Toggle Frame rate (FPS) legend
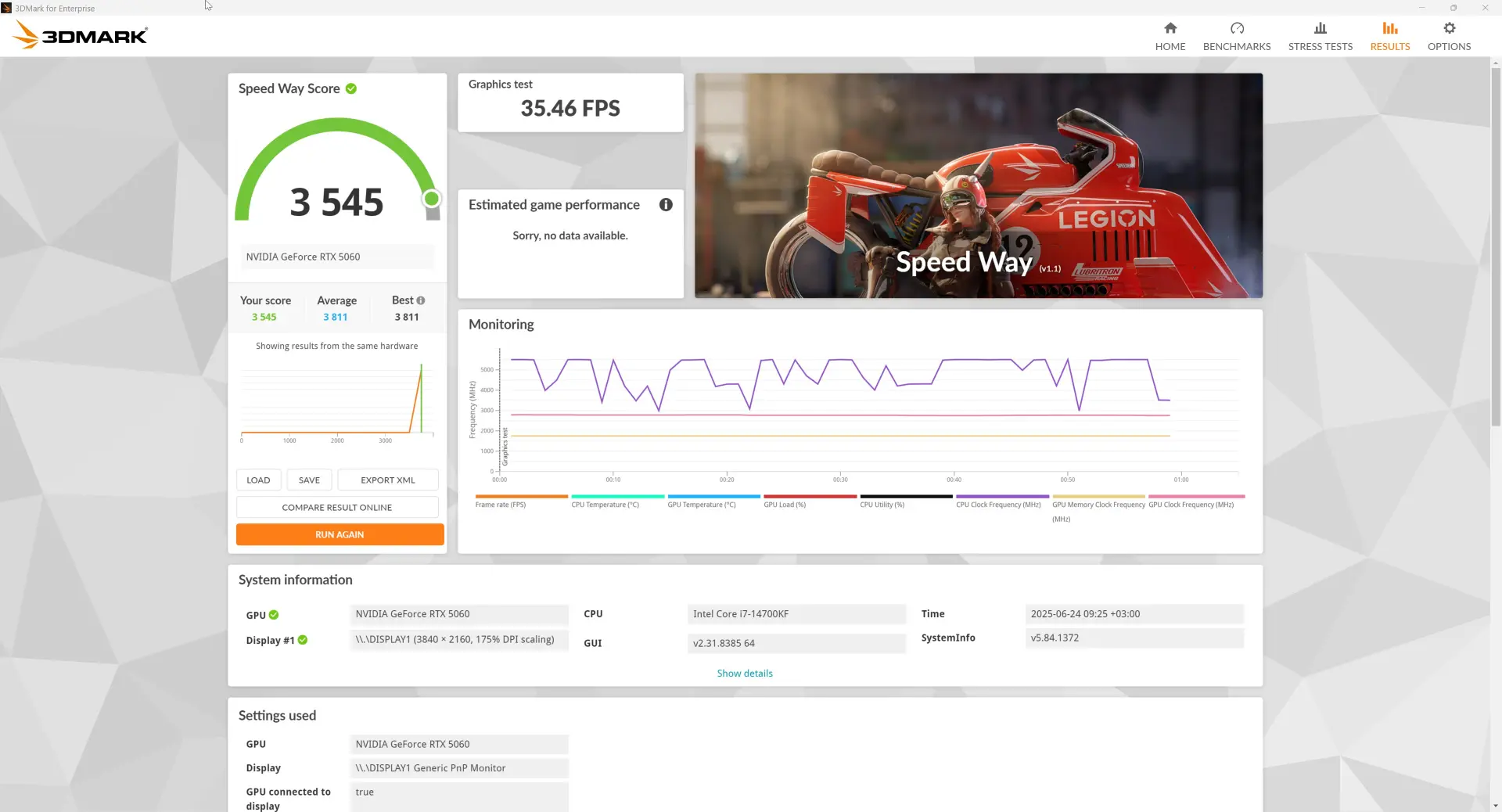Screen dimensions: 1502x812 pyautogui.click(x=521, y=501)
